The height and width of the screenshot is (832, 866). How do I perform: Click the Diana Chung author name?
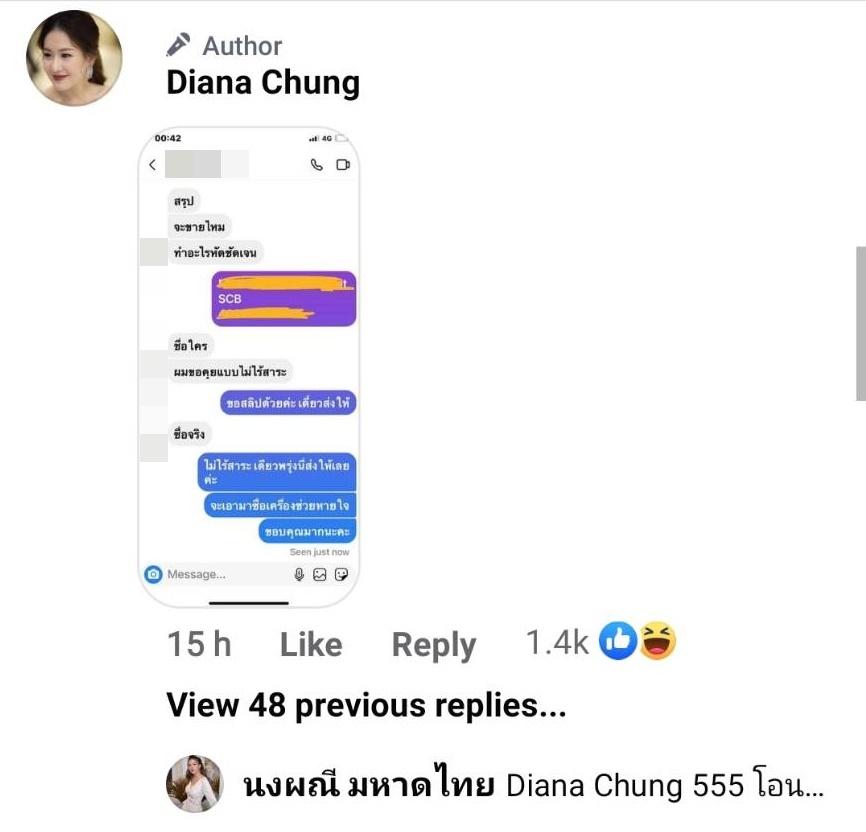tap(263, 83)
